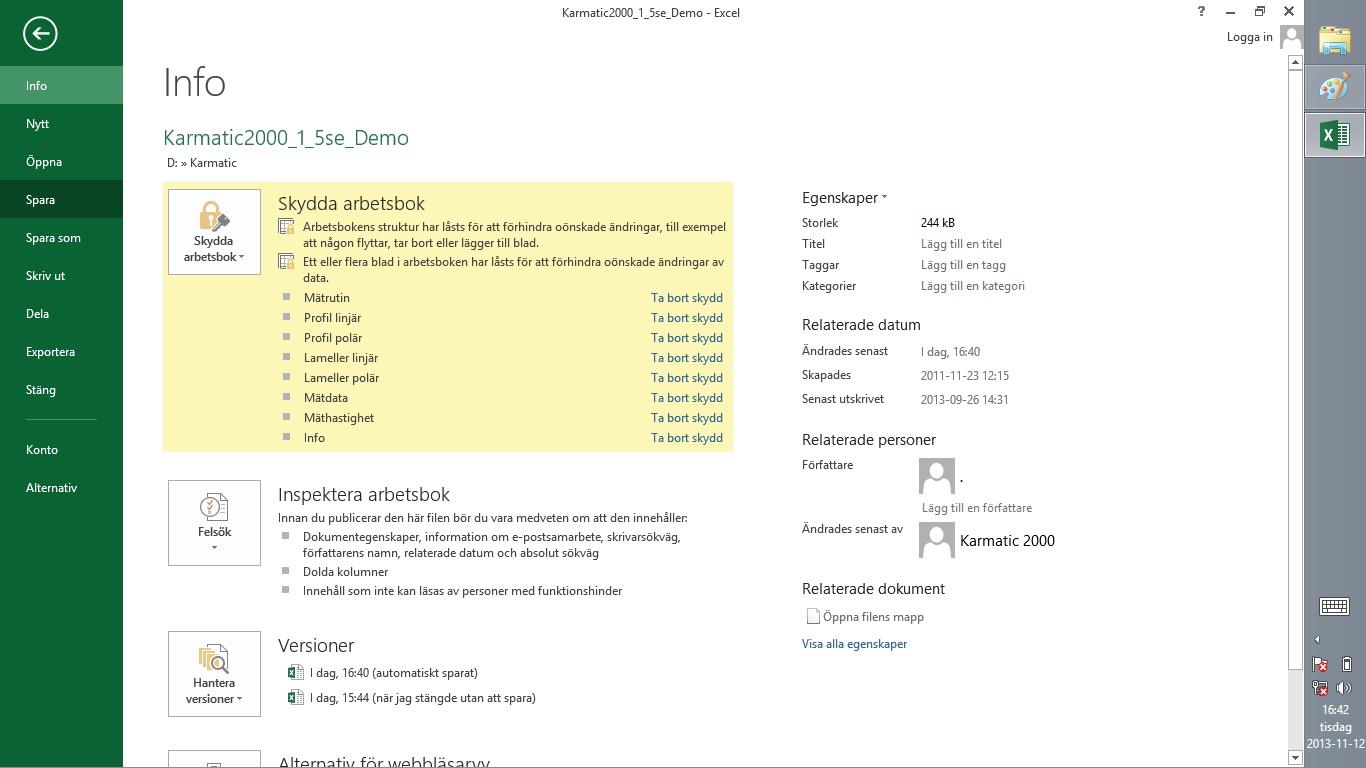
Task: Click the Skapades date 2011-11-23 12:15
Action: point(965,376)
